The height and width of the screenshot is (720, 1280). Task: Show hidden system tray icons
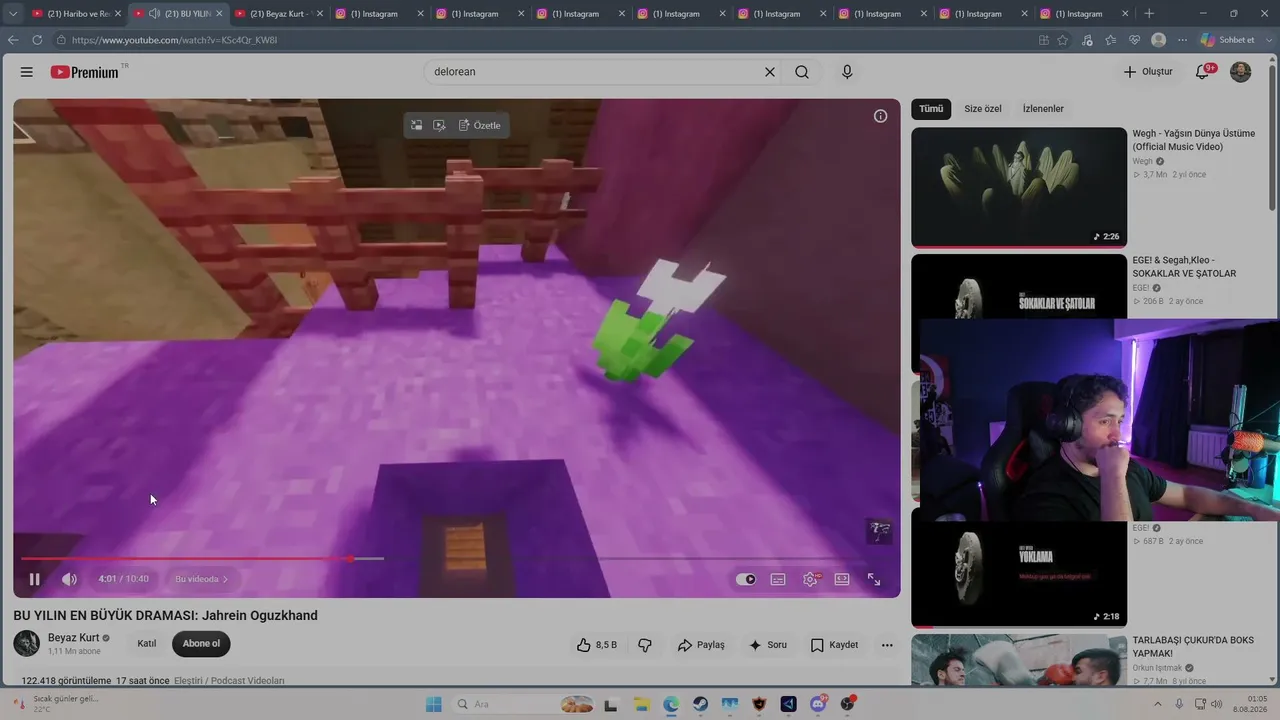(1159, 704)
